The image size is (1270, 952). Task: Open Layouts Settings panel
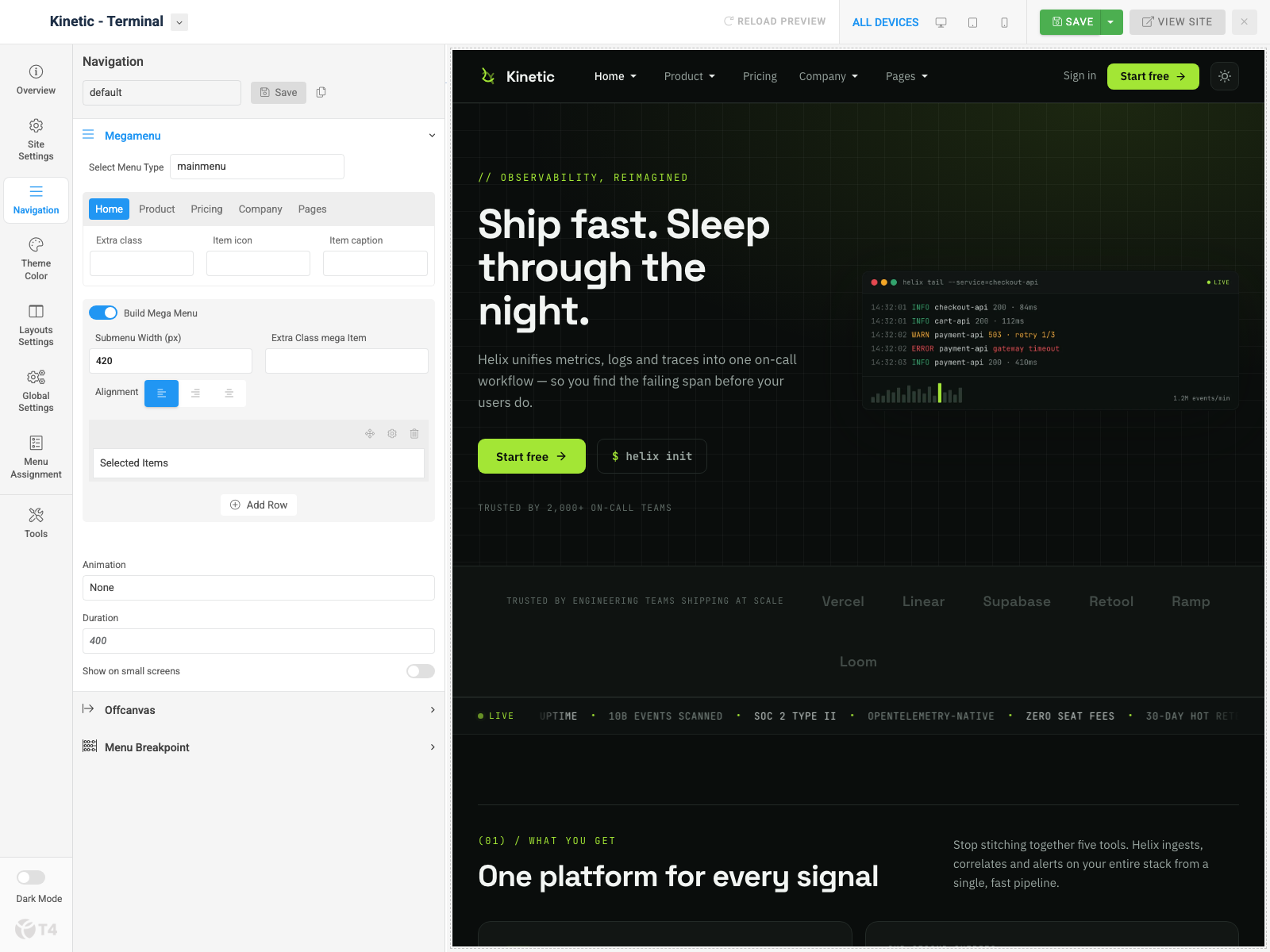coord(36,325)
